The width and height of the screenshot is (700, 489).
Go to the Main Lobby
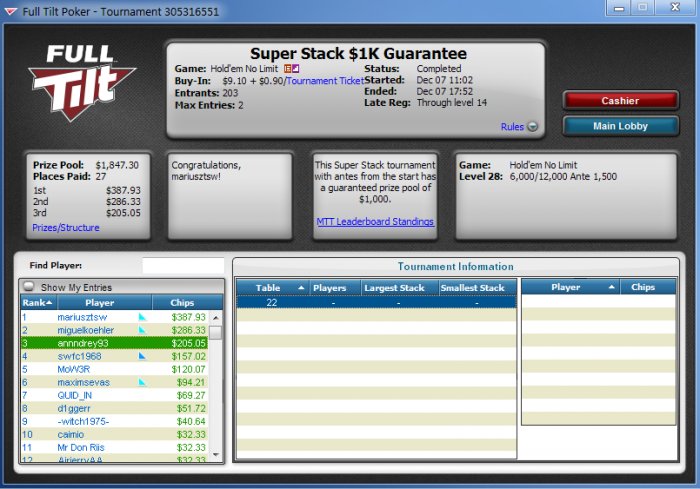coord(621,126)
